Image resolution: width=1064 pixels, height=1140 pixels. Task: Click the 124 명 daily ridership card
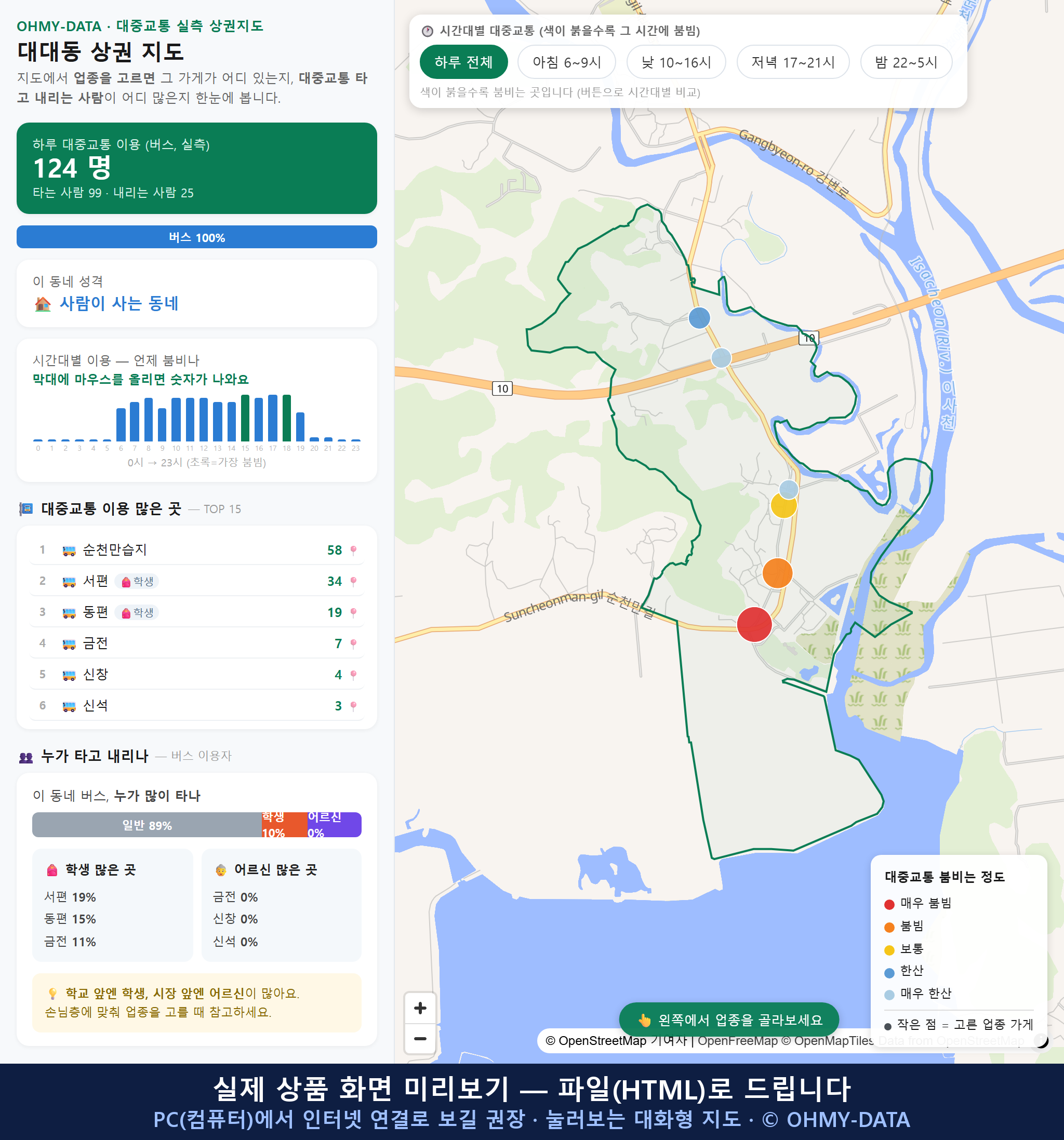[197, 168]
